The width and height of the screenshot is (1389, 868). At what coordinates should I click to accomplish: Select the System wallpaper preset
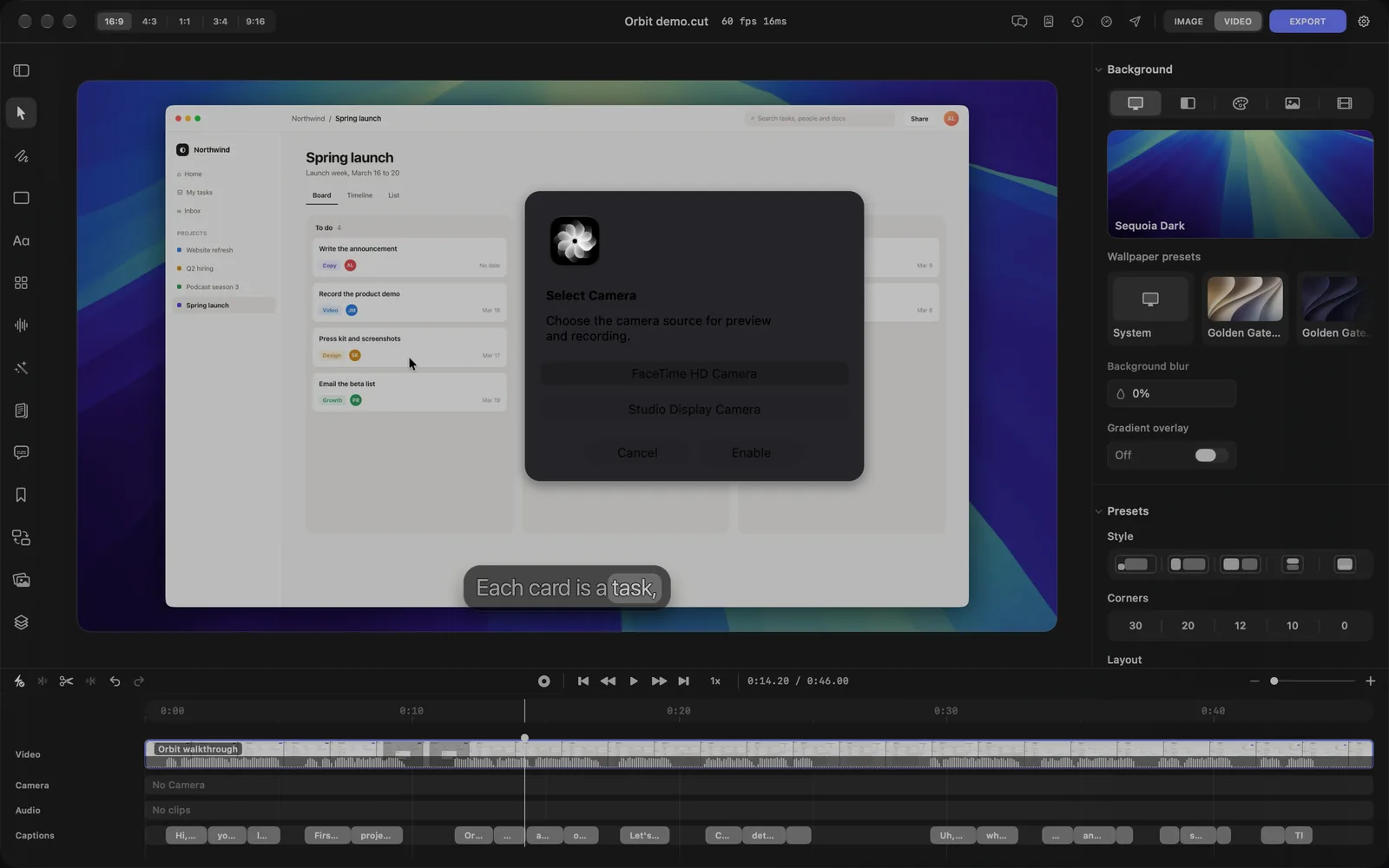coord(1150,307)
